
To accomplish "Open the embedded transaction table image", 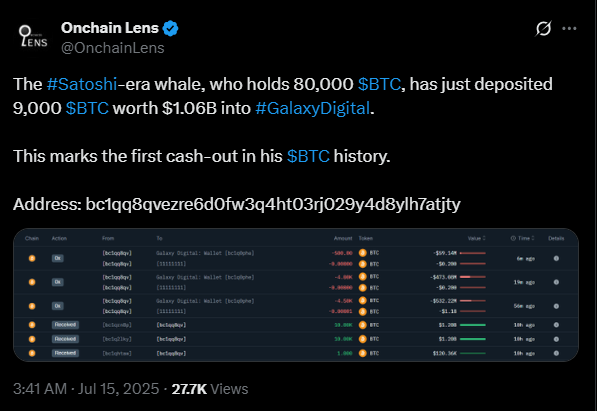I will click(x=296, y=295).
